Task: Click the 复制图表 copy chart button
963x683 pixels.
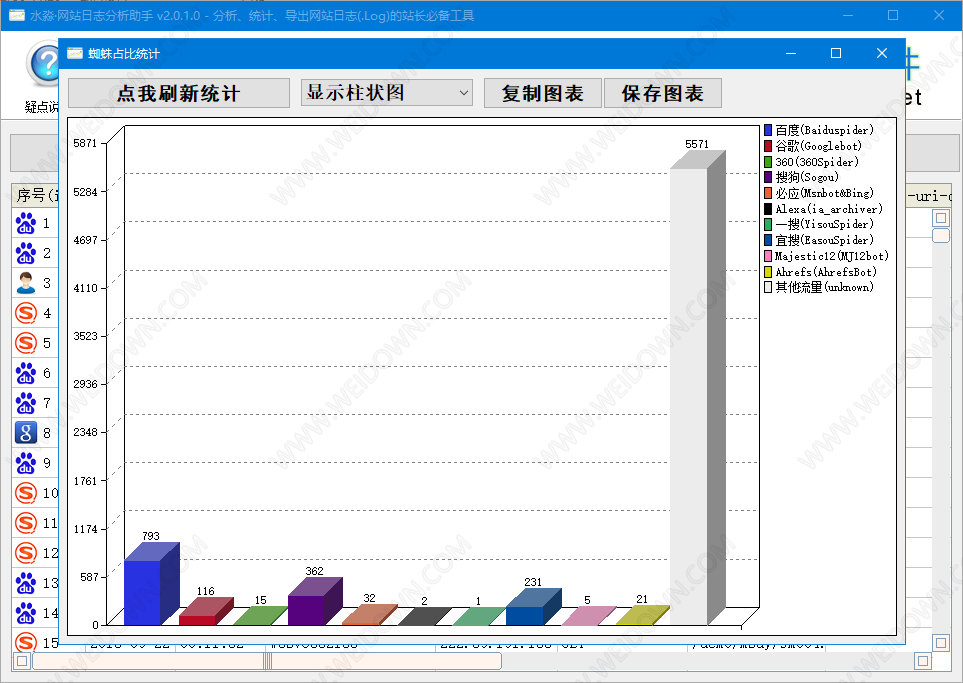Action: point(542,94)
